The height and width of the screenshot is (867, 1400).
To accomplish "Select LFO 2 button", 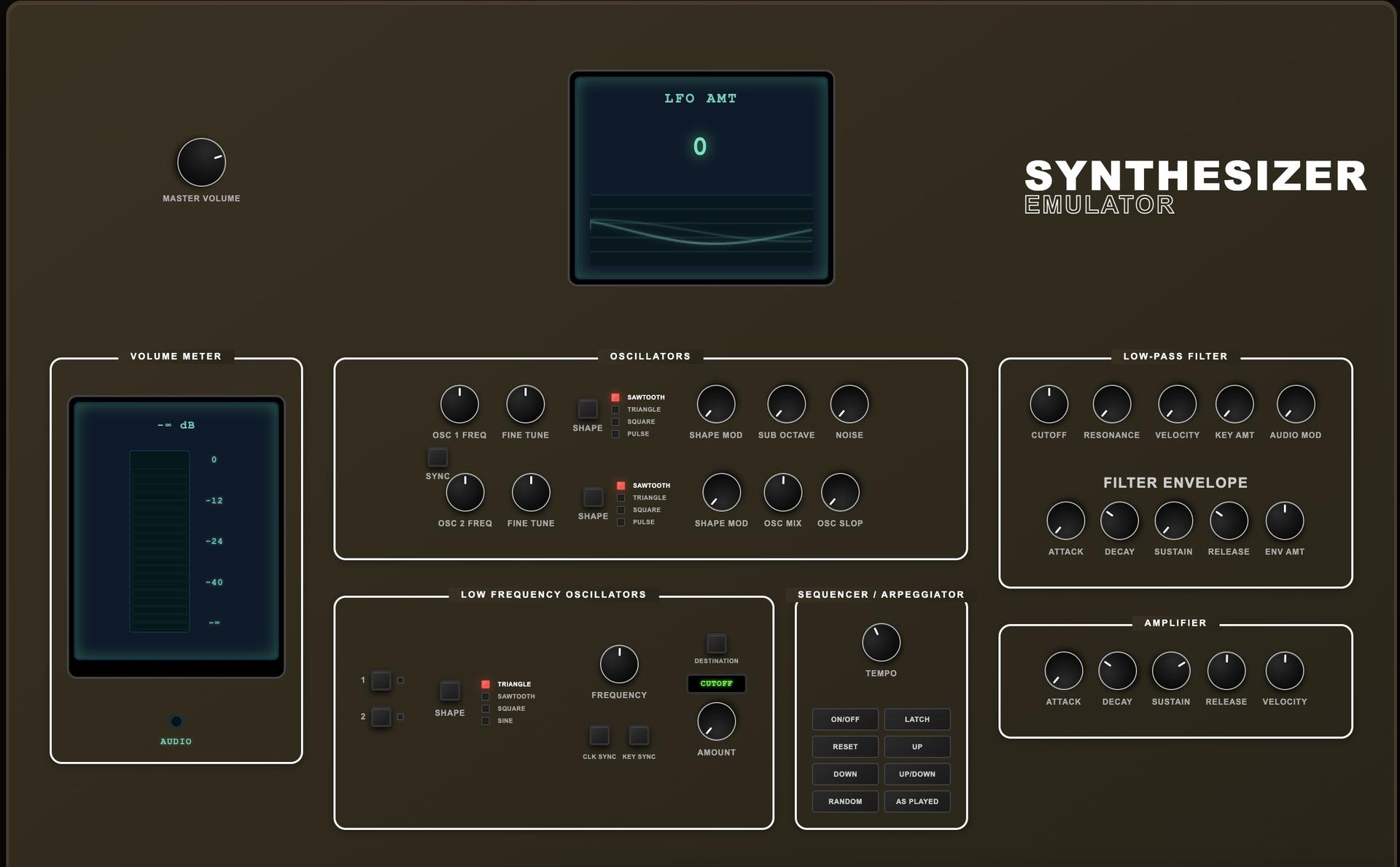I will click(x=381, y=717).
